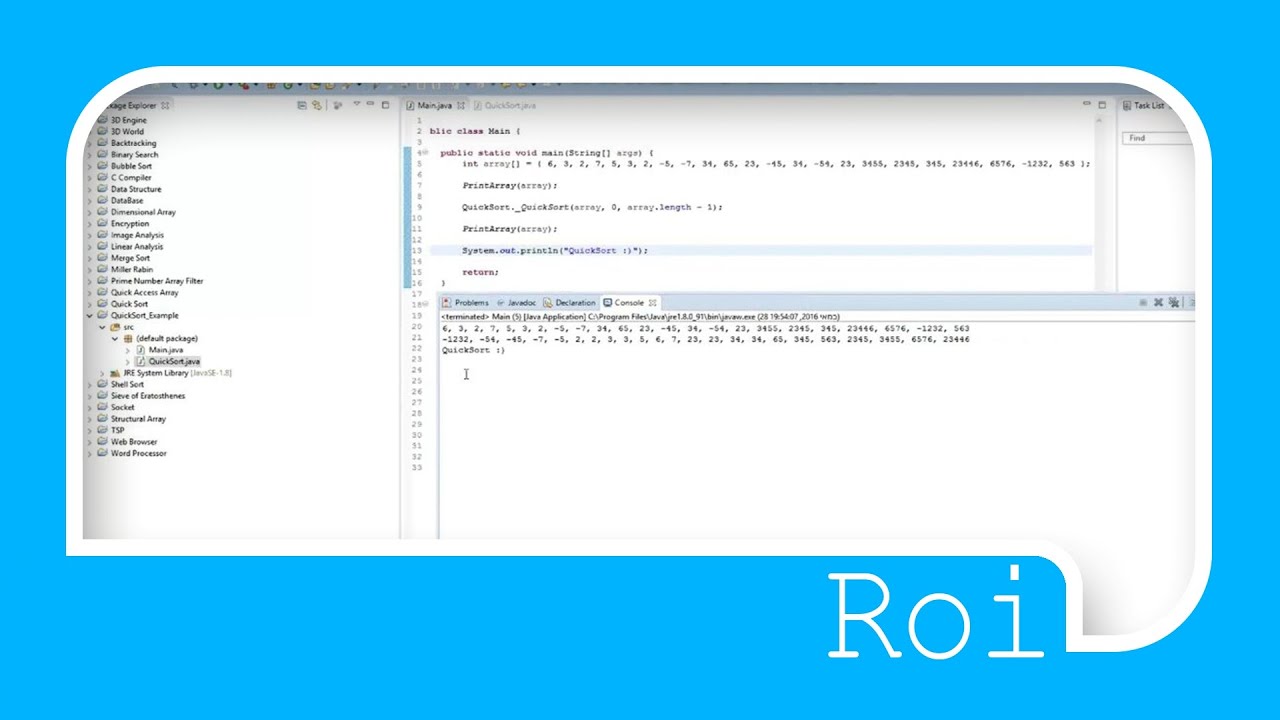Viewport: 1280px width, 720px height.
Task: Select Quick Access Array project
Action: [145, 292]
